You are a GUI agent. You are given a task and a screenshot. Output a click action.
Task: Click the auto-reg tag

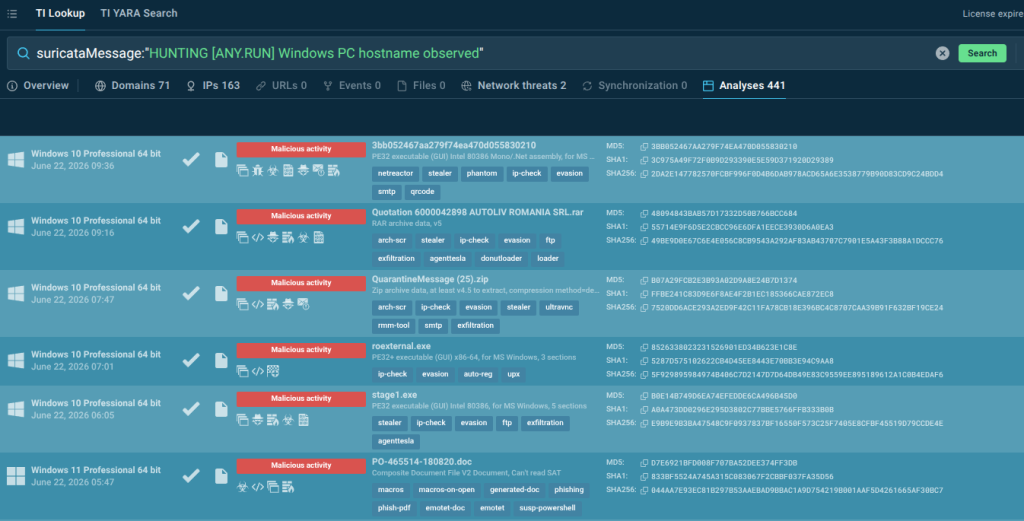(478, 374)
